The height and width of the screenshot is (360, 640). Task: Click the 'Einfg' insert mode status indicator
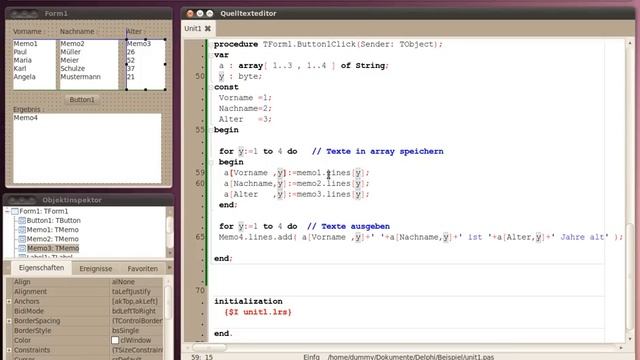click(x=311, y=357)
